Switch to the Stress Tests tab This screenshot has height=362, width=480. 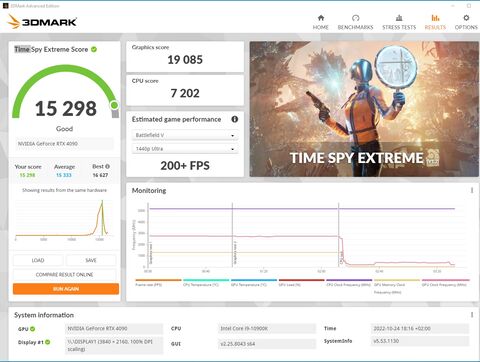coord(399,22)
